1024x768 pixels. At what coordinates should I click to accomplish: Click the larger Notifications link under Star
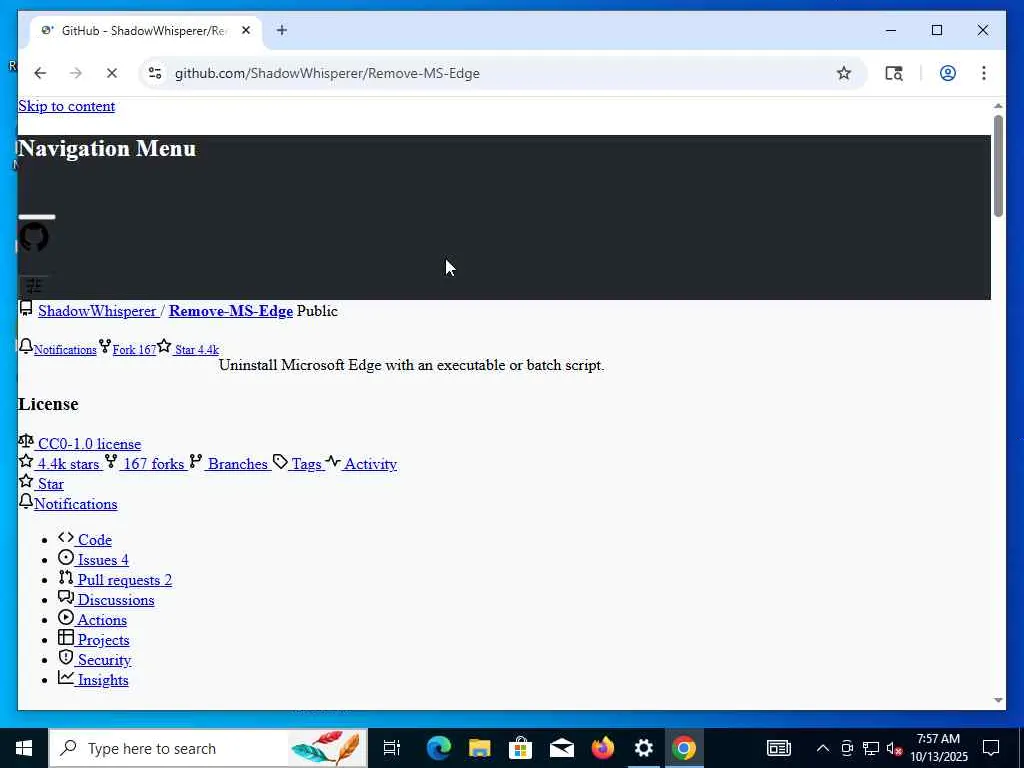tap(76, 504)
